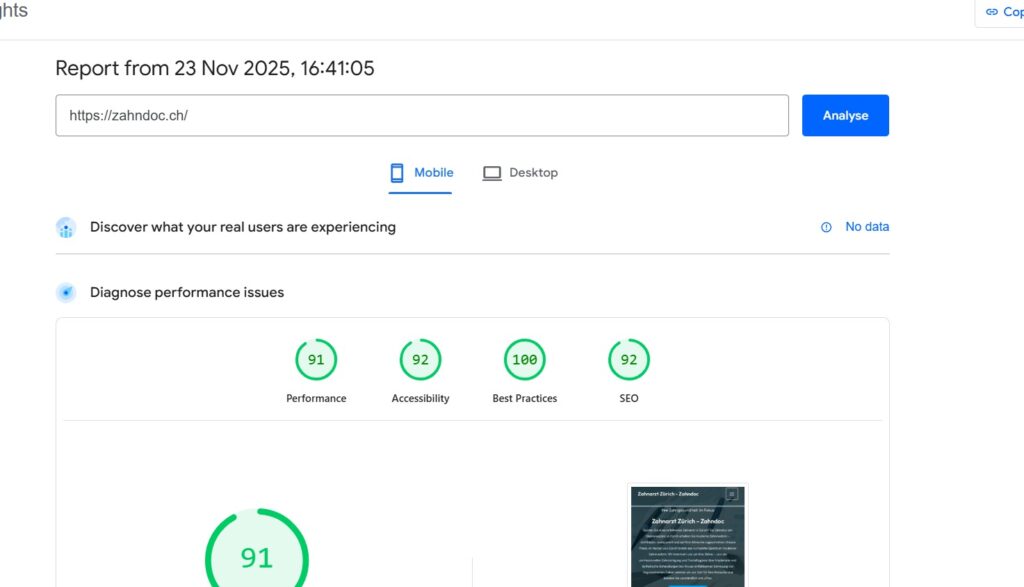Click the Mobile phone icon
The height and width of the screenshot is (587, 1024).
(x=397, y=173)
